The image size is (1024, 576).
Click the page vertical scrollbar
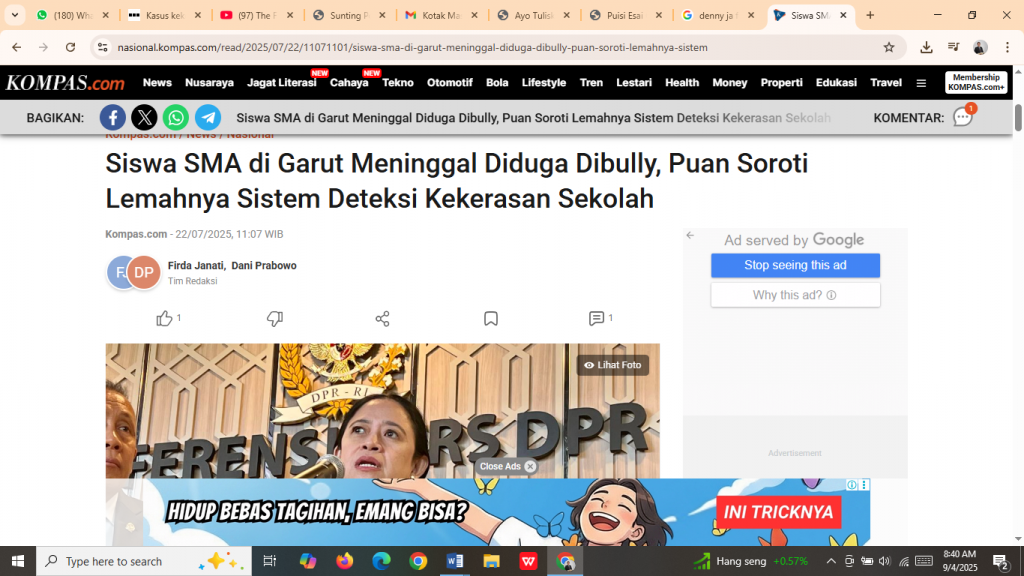point(1018,116)
